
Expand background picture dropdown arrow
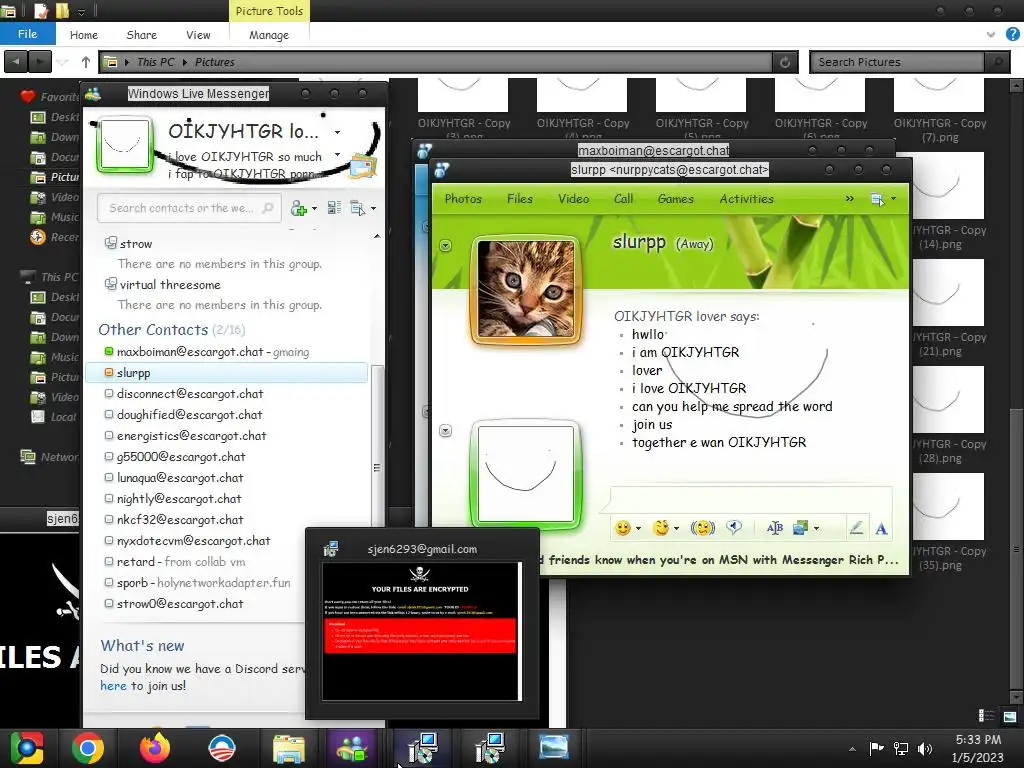[816, 528]
